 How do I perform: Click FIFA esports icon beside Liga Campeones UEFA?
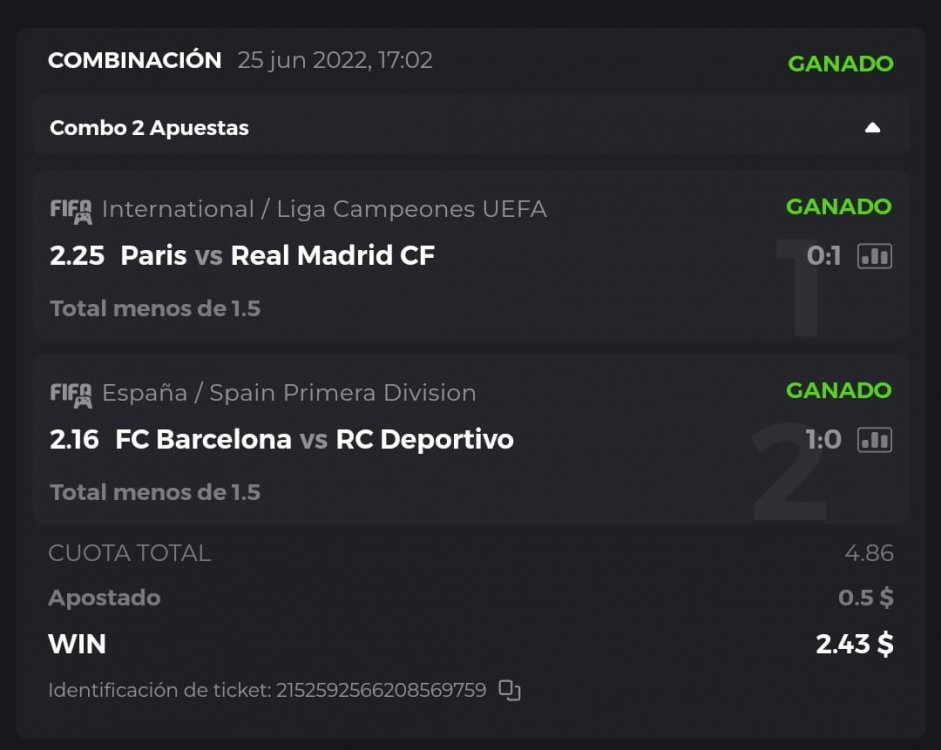70,210
